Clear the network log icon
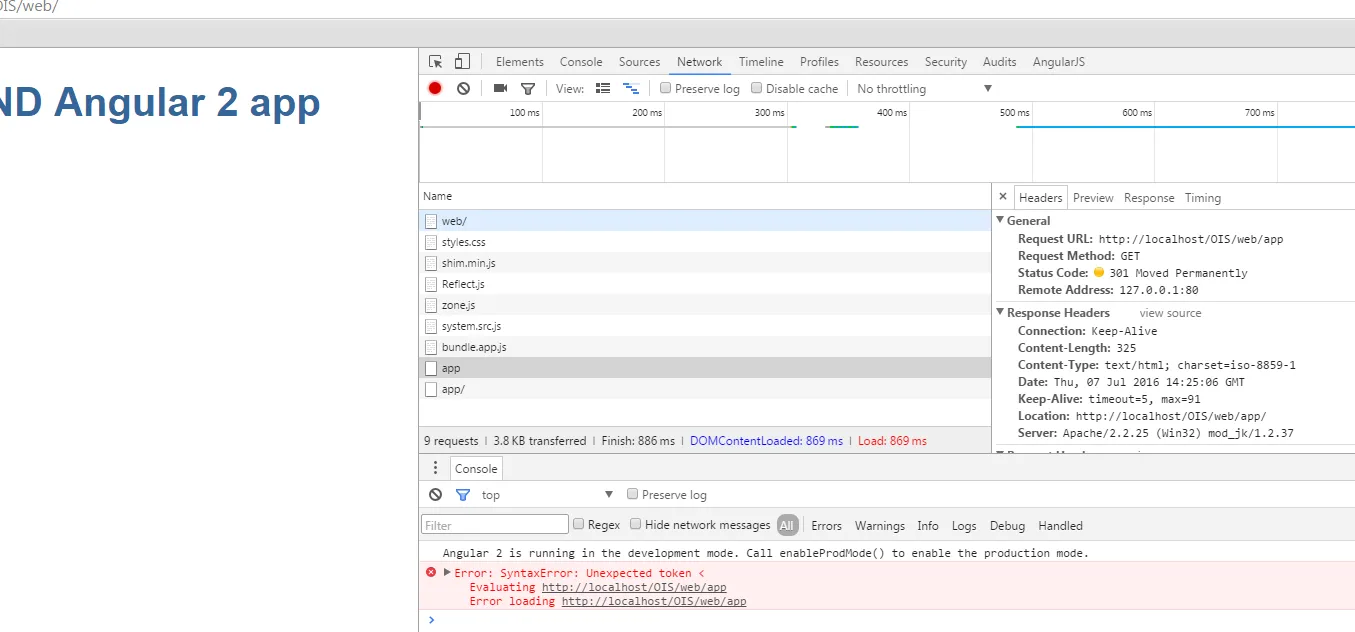This screenshot has width=1355, height=632. [x=463, y=88]
